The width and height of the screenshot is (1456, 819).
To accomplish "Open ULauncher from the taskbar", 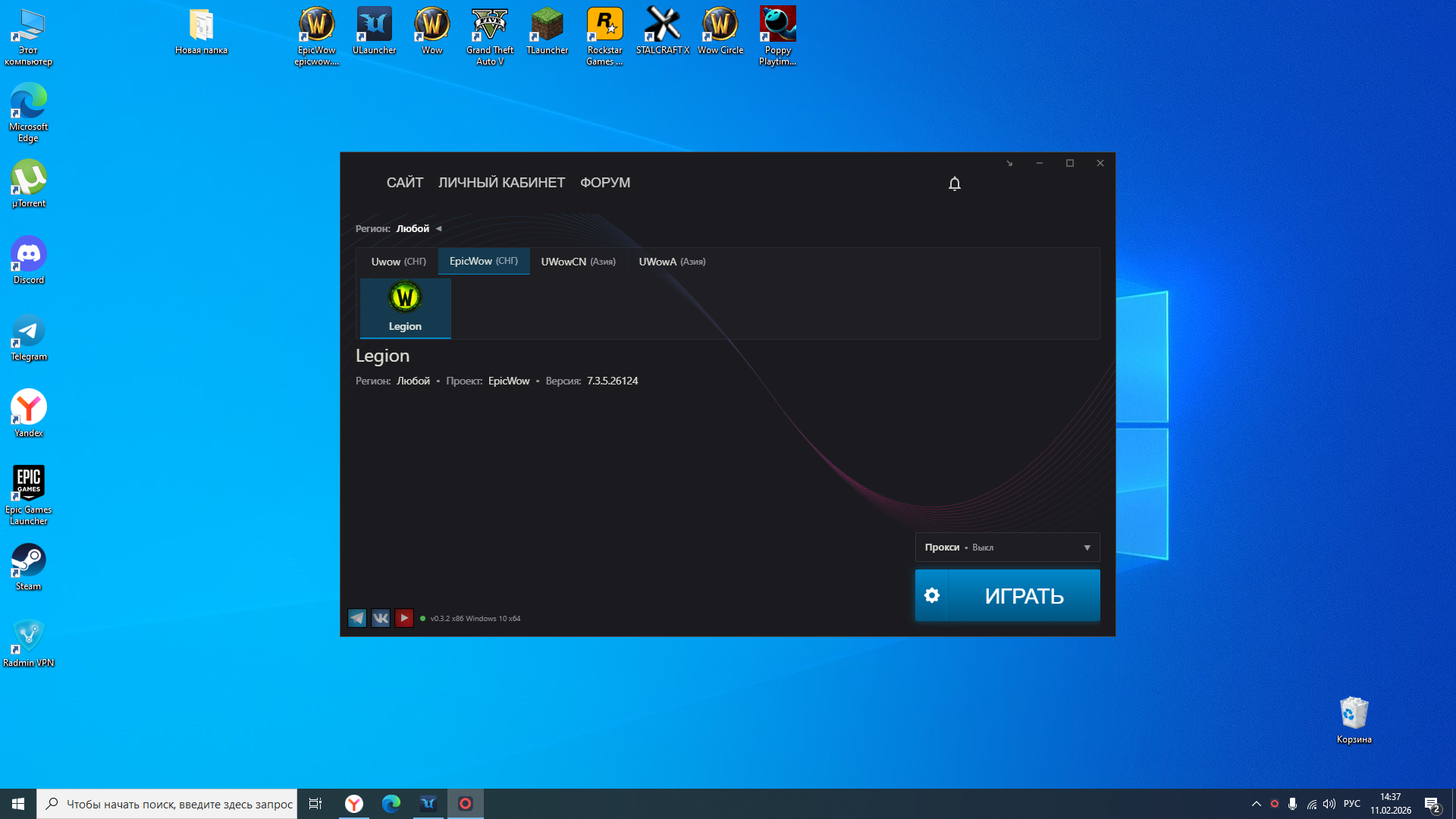I will 428,803.
